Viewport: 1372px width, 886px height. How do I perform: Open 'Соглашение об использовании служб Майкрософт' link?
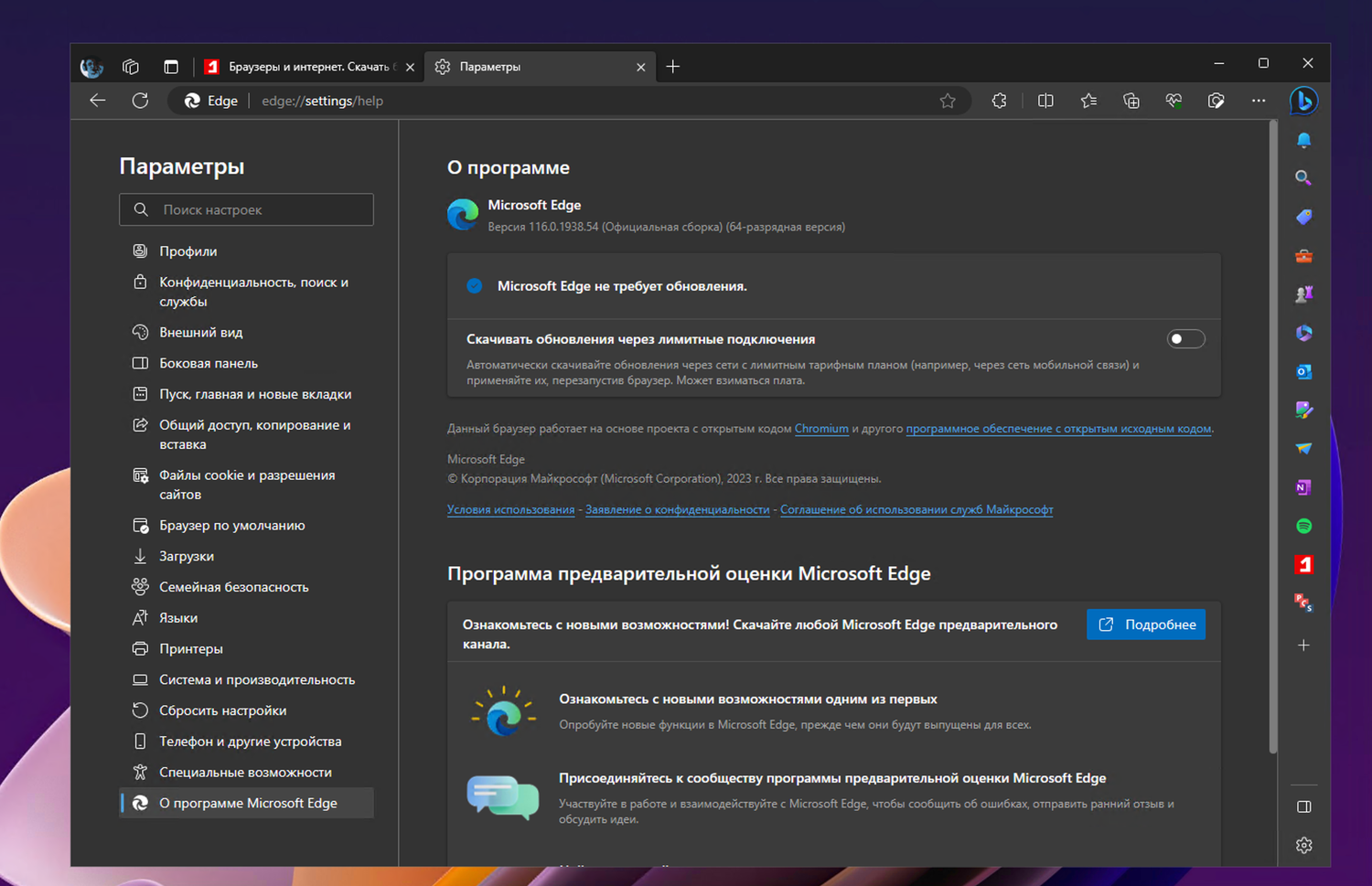[916, 510]
